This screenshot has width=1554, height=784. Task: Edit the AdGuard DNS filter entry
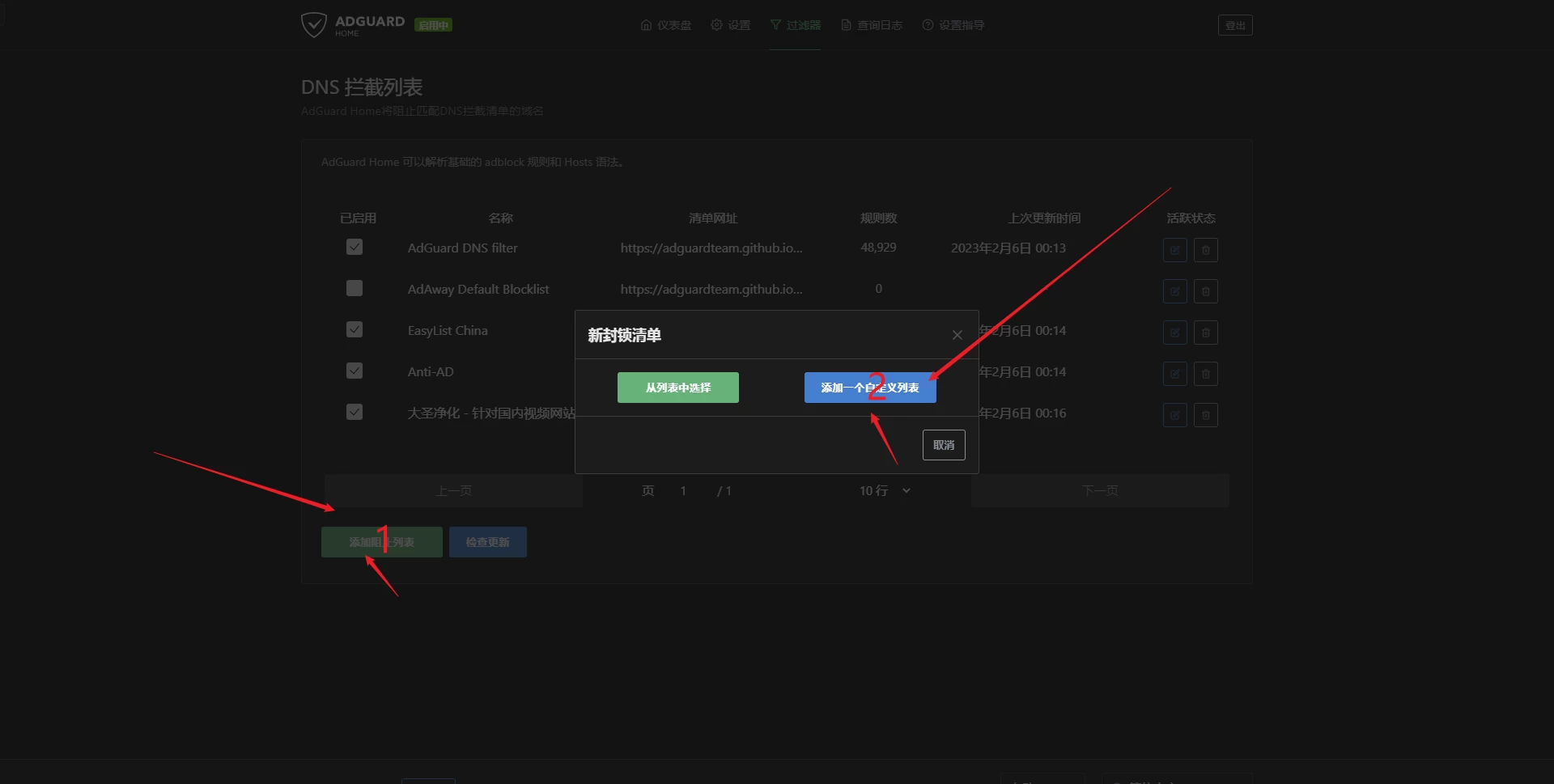(1175, 250)
